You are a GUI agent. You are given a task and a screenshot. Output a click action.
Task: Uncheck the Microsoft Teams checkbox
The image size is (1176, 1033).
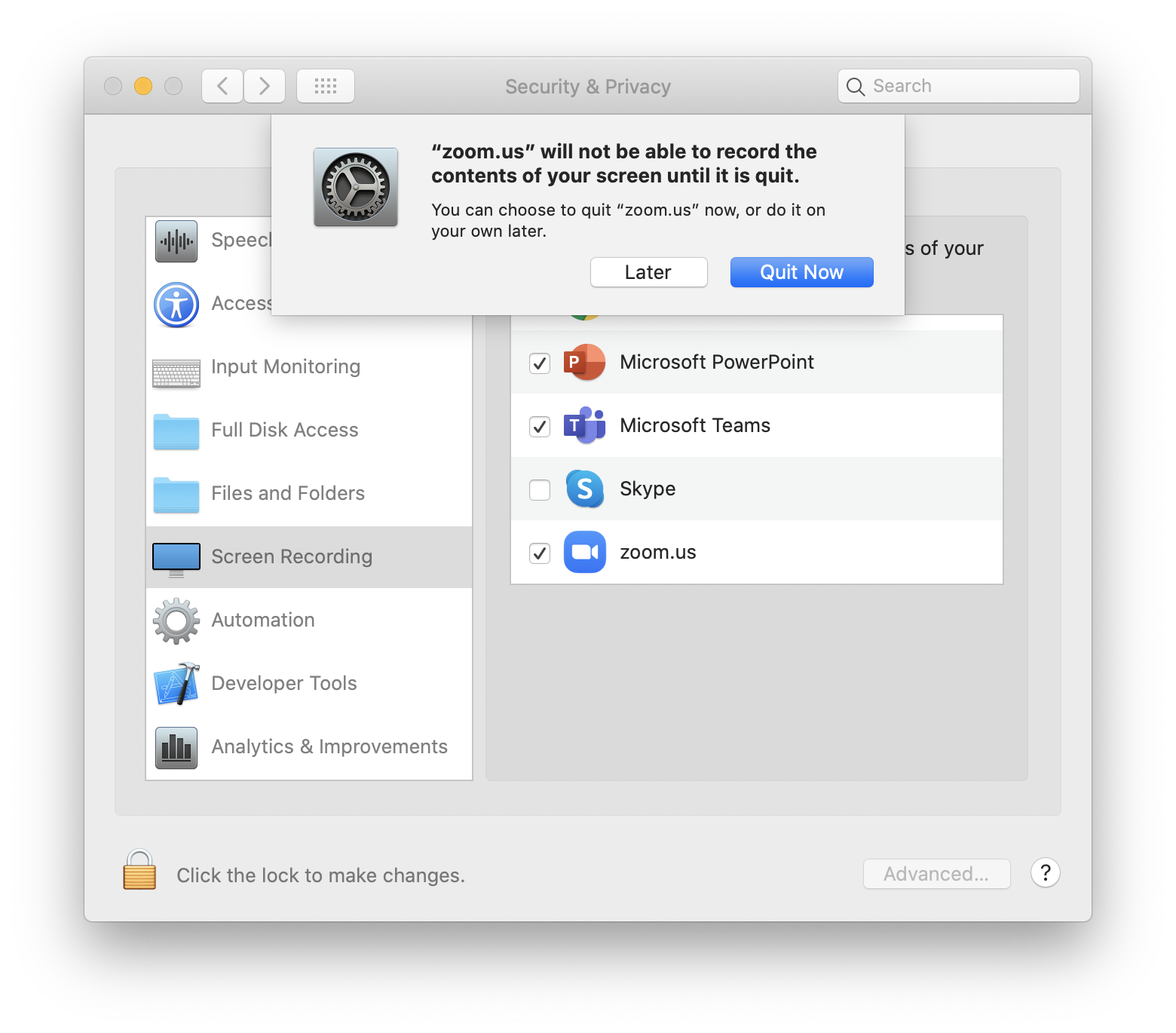click(539, 426)
